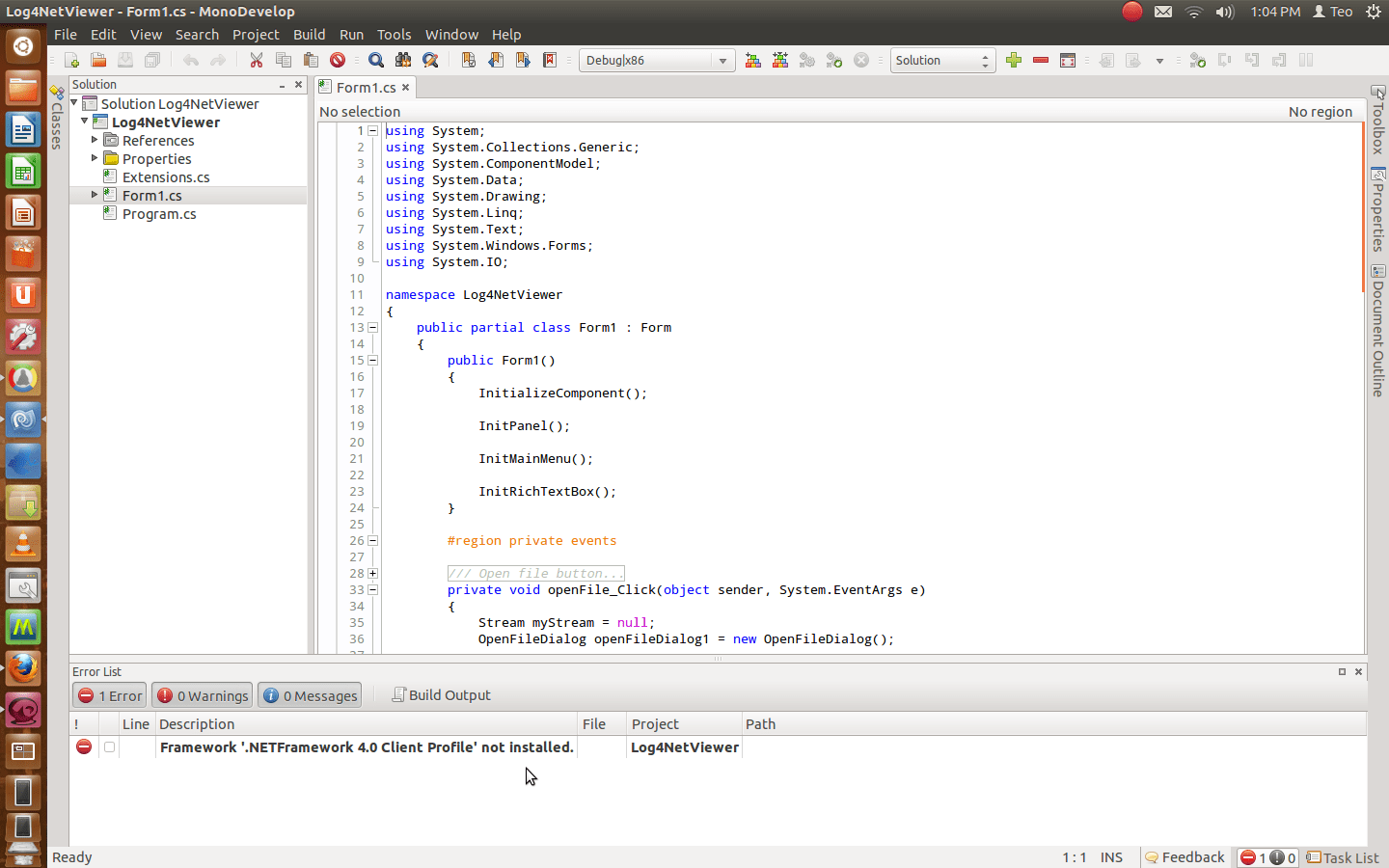This screenshot has height=868, width=1389.
Task: Open the Project menu
Action: pyautogui.click(x=256, y=35)
